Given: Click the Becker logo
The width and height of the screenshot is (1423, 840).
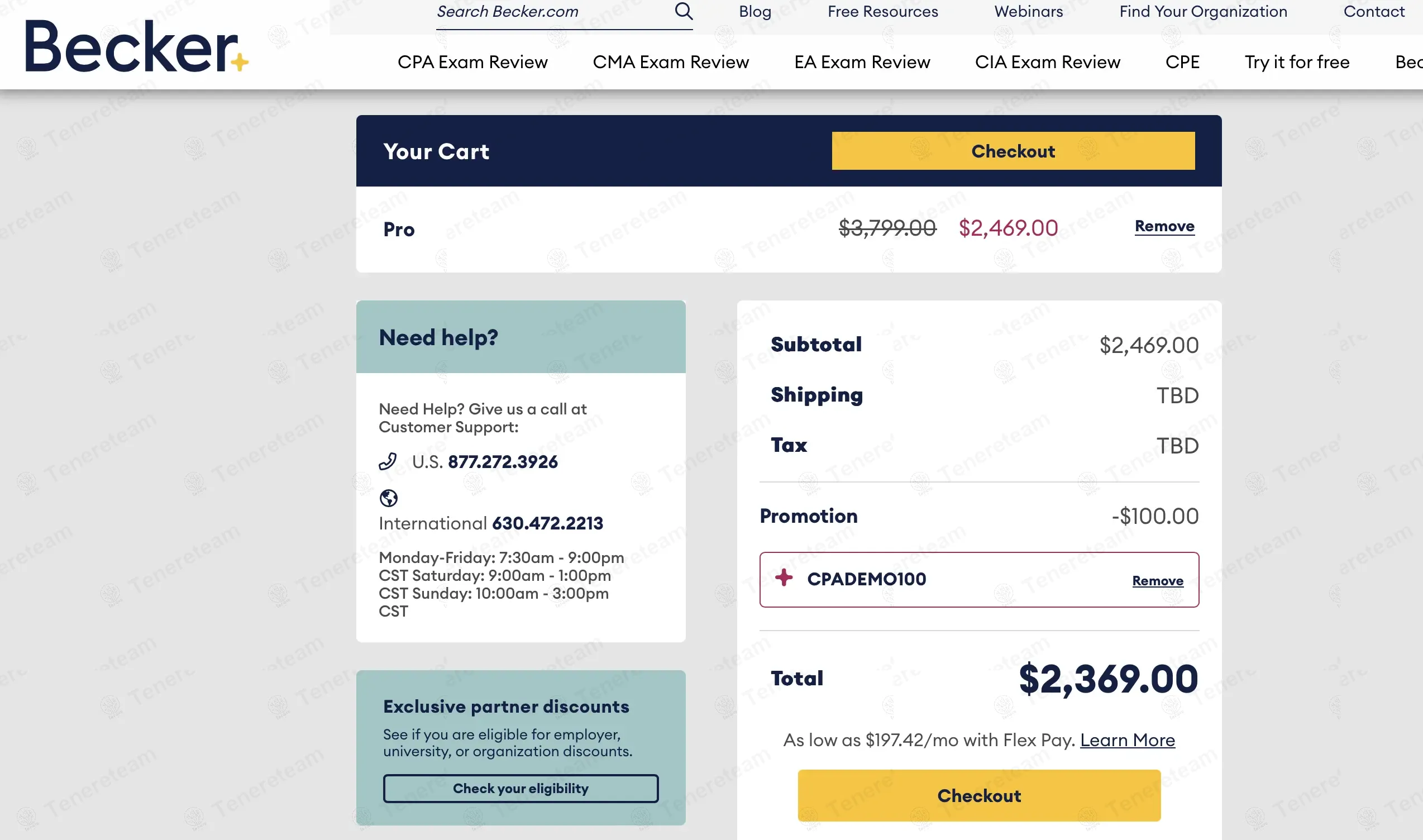Looking at the screenshot, I should pos(136,46).
